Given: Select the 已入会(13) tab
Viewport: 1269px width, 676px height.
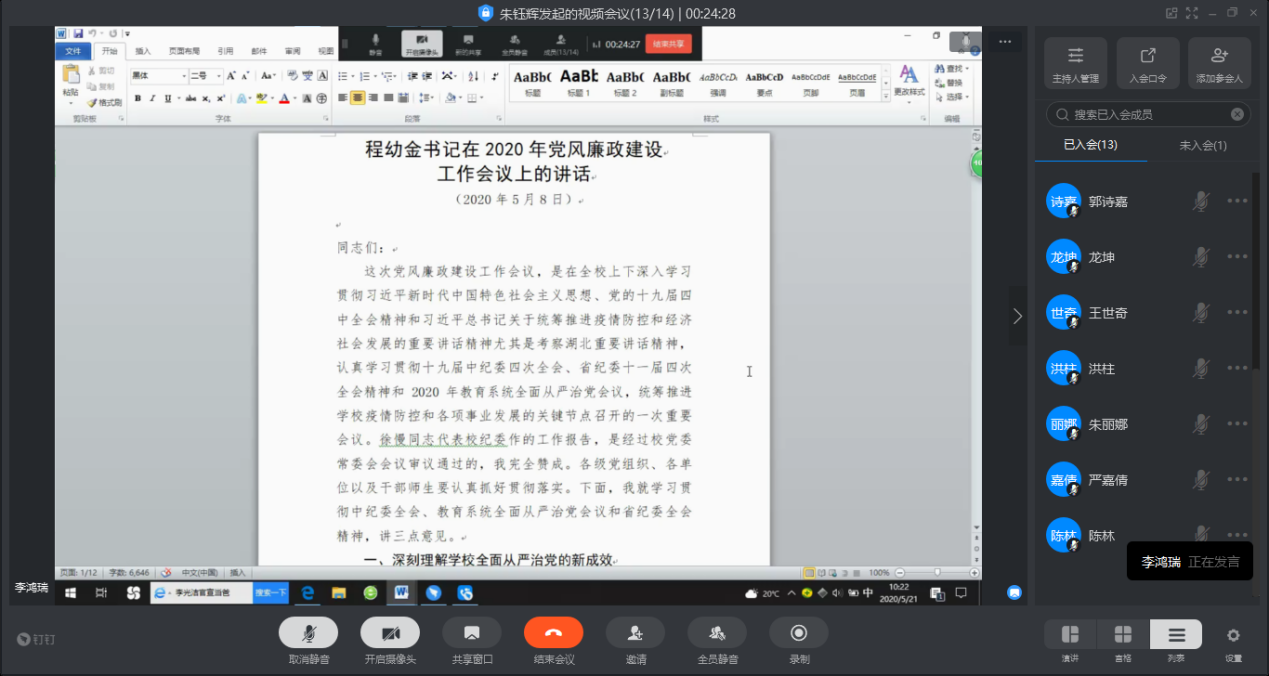Looking at the screenshot, I should [1090, 145].
